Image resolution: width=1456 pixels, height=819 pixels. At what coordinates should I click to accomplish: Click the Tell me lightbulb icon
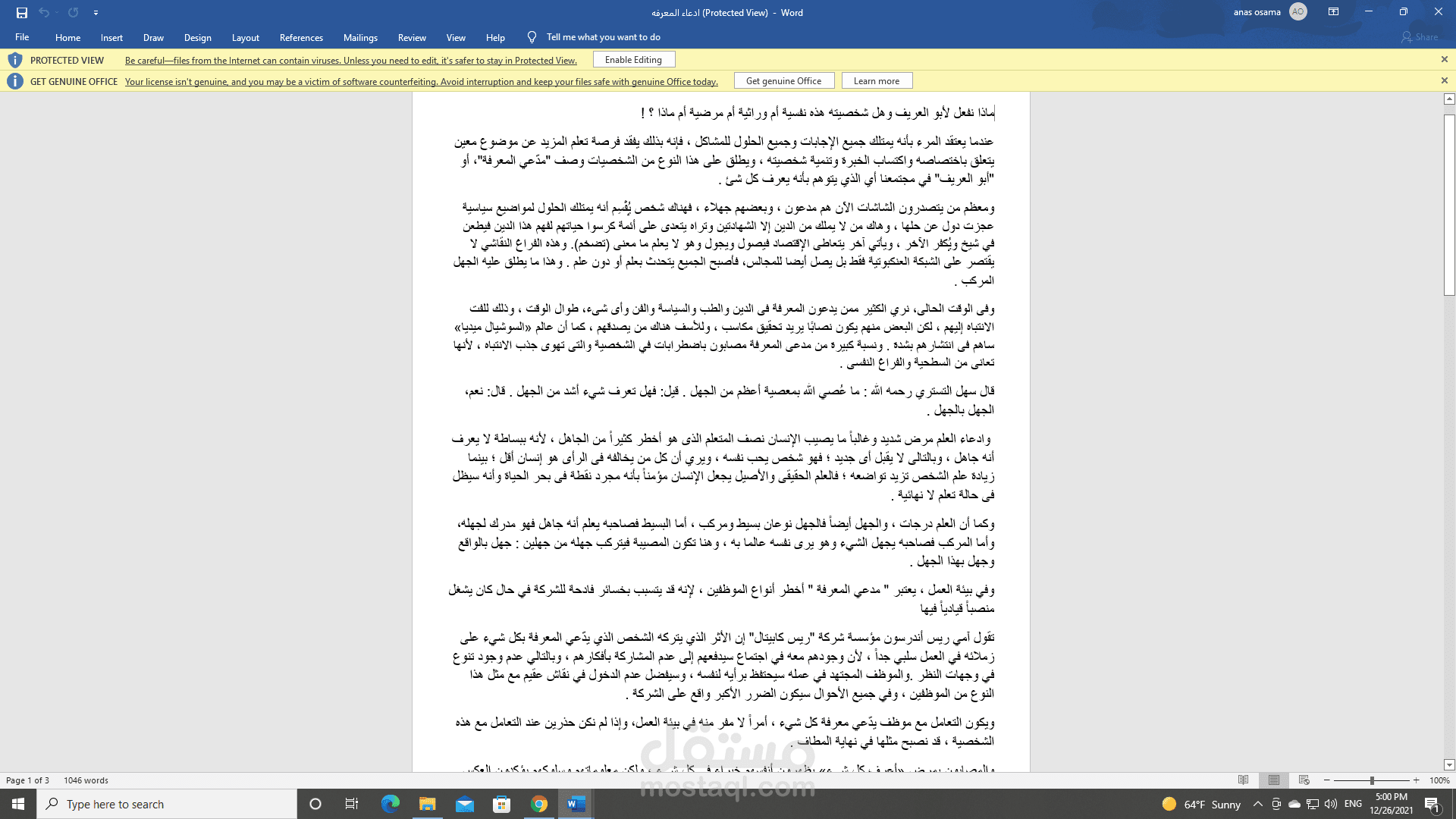coord(532,37)
